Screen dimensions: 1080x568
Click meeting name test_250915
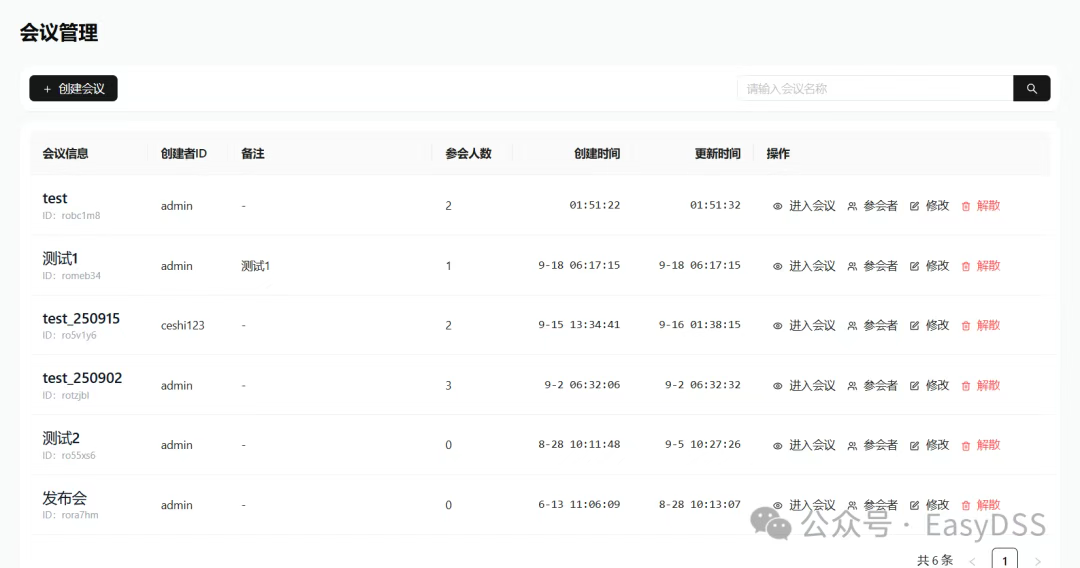click(81, 318)
